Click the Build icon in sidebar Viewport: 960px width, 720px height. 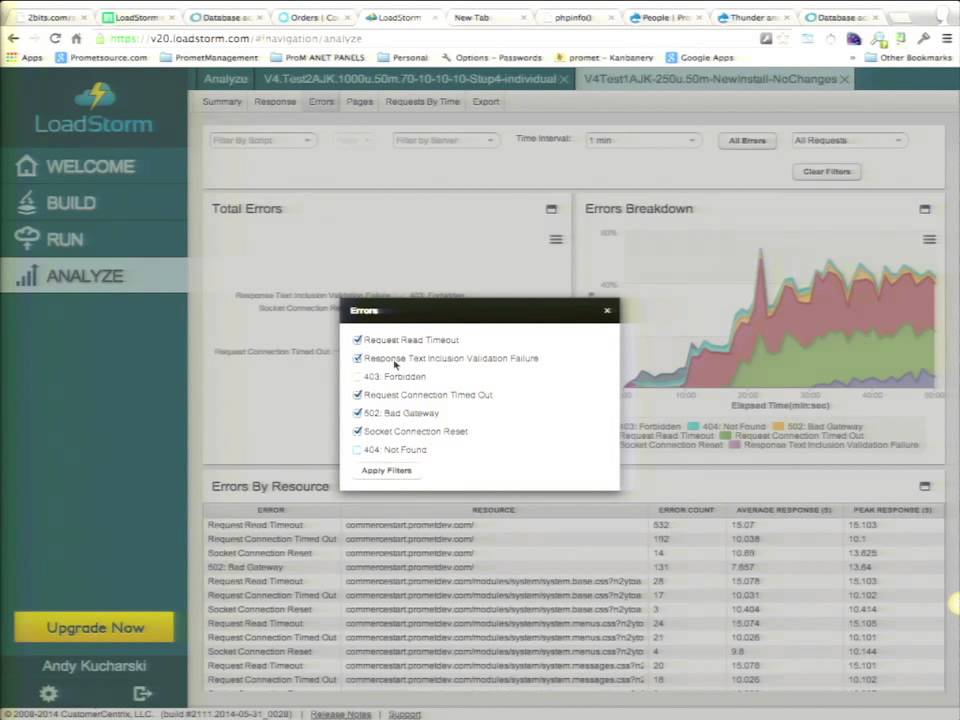click(x=27, y=203)
